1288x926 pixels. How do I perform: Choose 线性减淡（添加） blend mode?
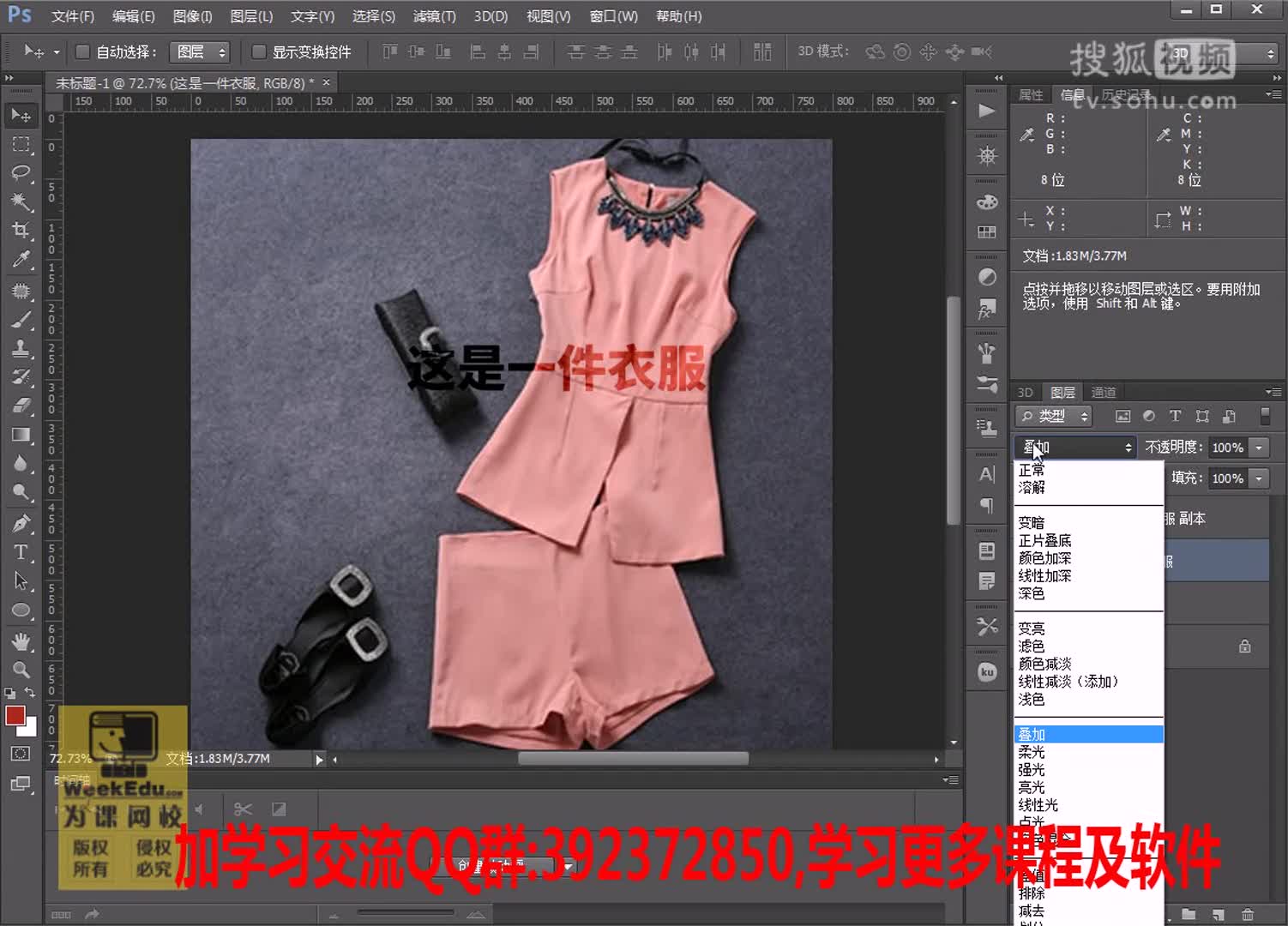point(1068,682)
